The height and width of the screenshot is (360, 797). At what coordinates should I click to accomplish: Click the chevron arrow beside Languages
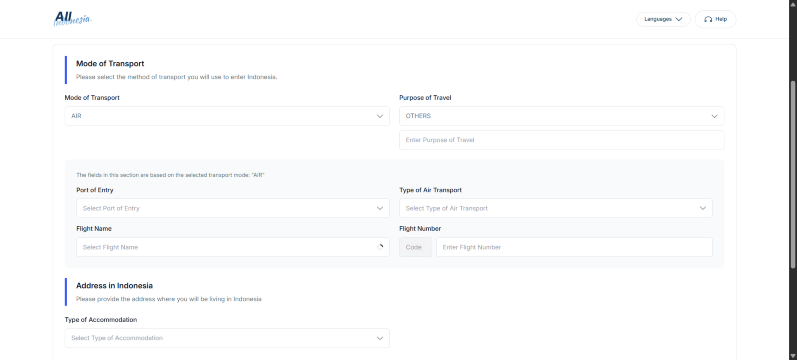pos(679,19)
